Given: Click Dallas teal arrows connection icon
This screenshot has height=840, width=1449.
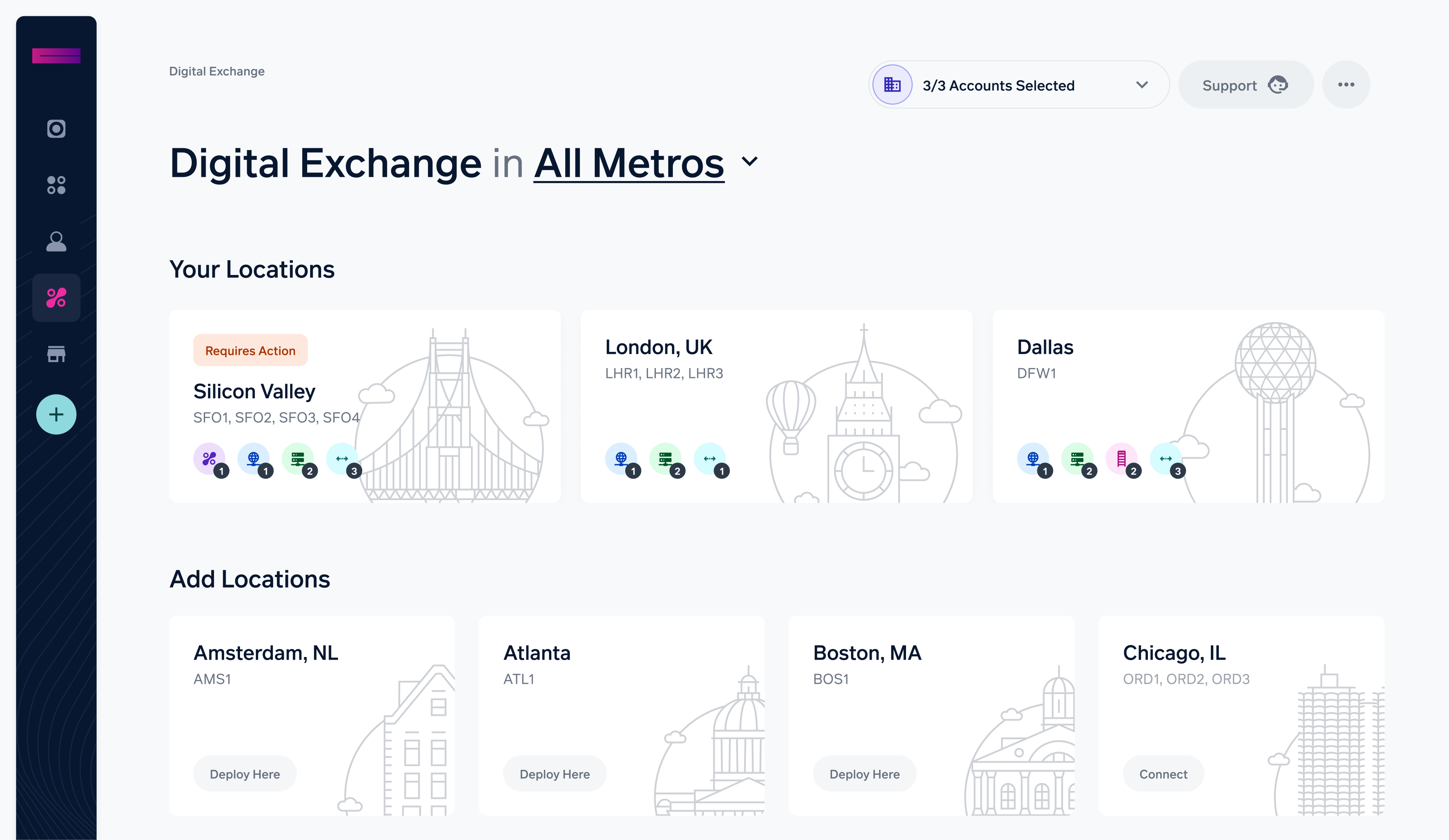Looking at the screenshot, I should [x=1166, y=459].
